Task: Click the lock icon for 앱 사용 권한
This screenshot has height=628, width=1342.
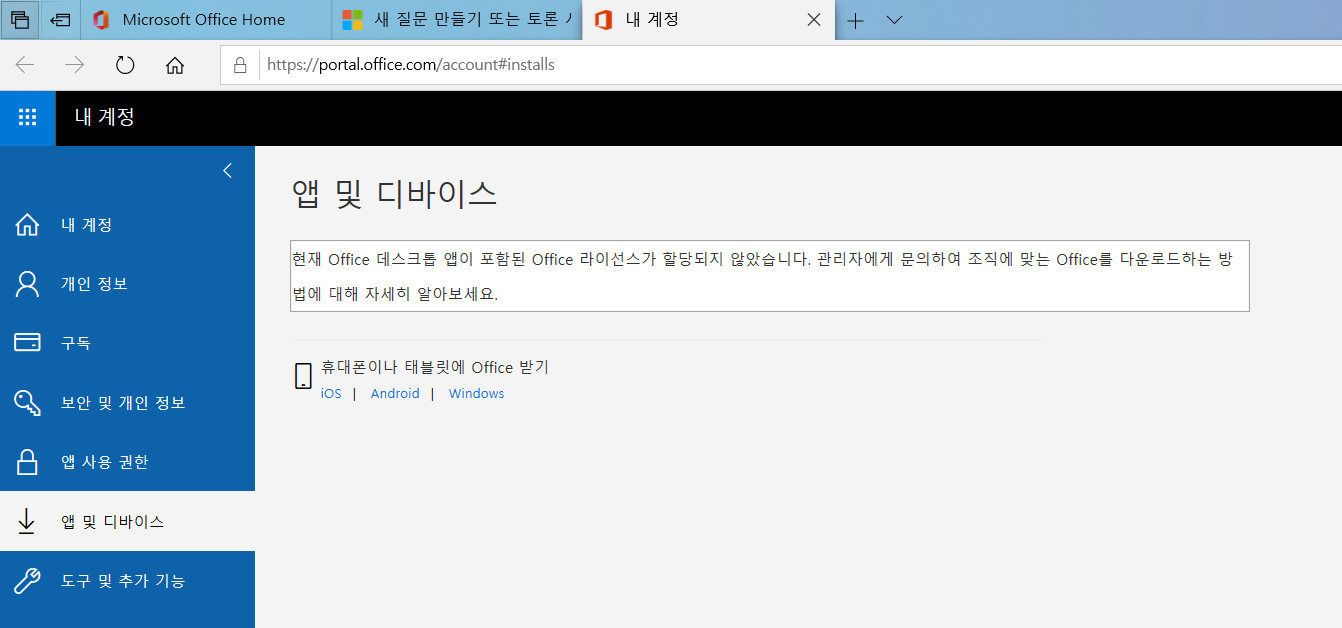Action: pyautogui.click(x=27, y=462)
